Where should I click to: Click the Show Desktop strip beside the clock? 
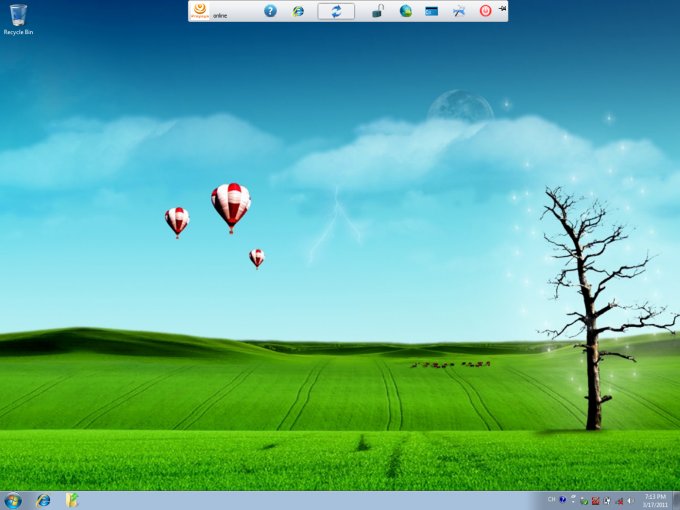677,500
